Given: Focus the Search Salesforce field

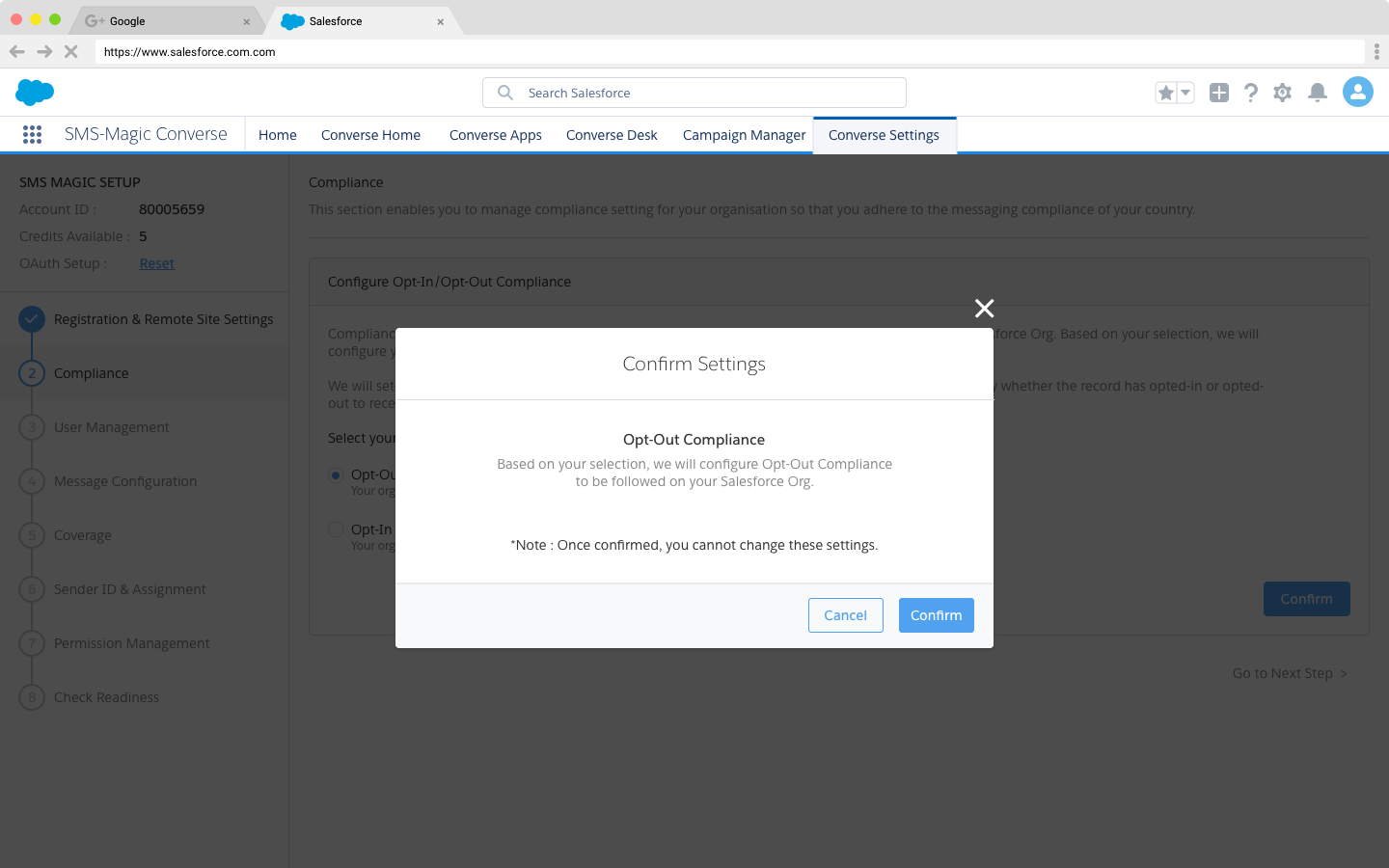Looking at the screenshot, I should click(694, 93).
